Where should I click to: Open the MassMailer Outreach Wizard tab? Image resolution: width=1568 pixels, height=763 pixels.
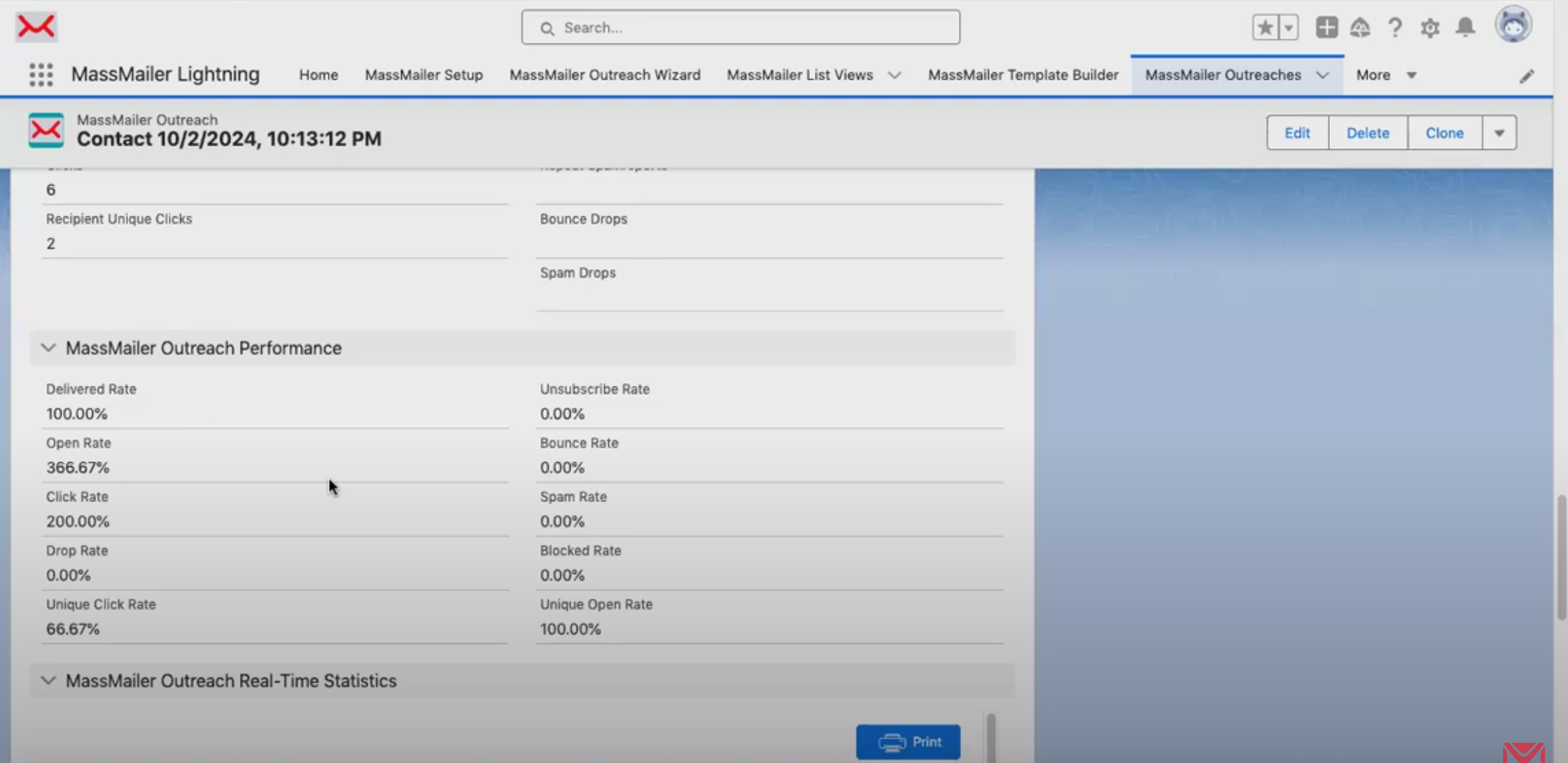(x=605, y=75)
